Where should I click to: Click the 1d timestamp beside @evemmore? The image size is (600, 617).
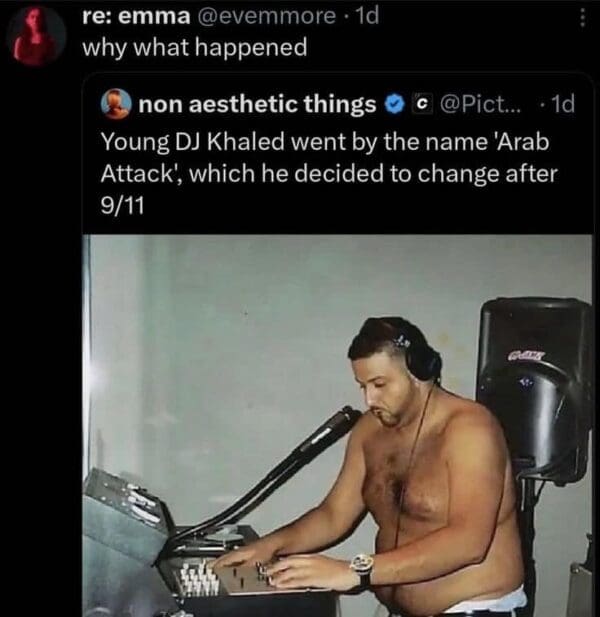tap(366, 16)
